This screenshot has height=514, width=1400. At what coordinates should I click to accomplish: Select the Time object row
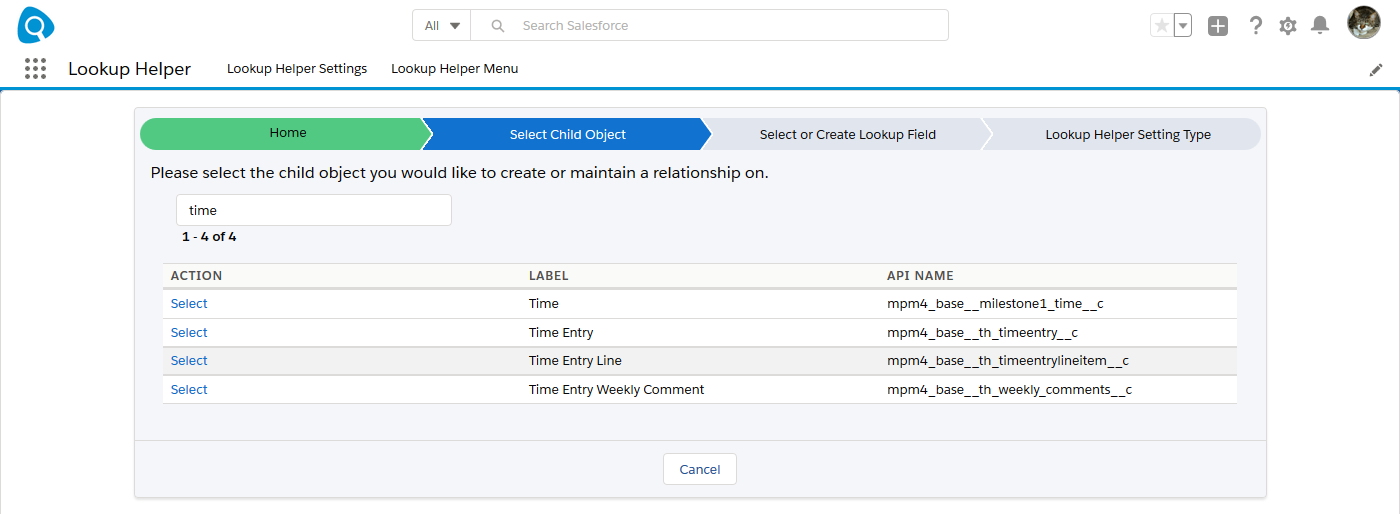[189, 304]
